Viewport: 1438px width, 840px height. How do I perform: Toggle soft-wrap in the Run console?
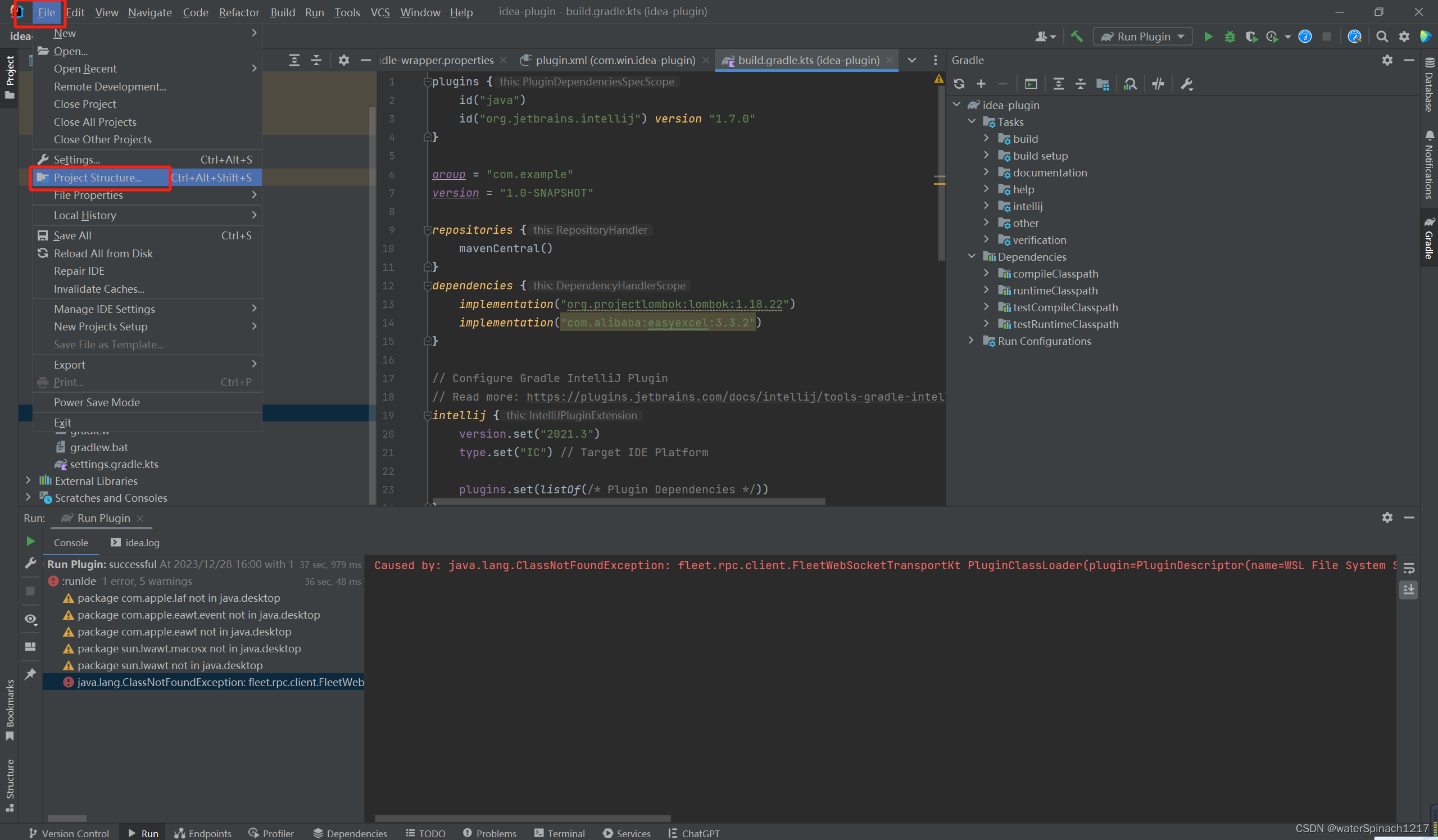click(x=1408, y=569)
